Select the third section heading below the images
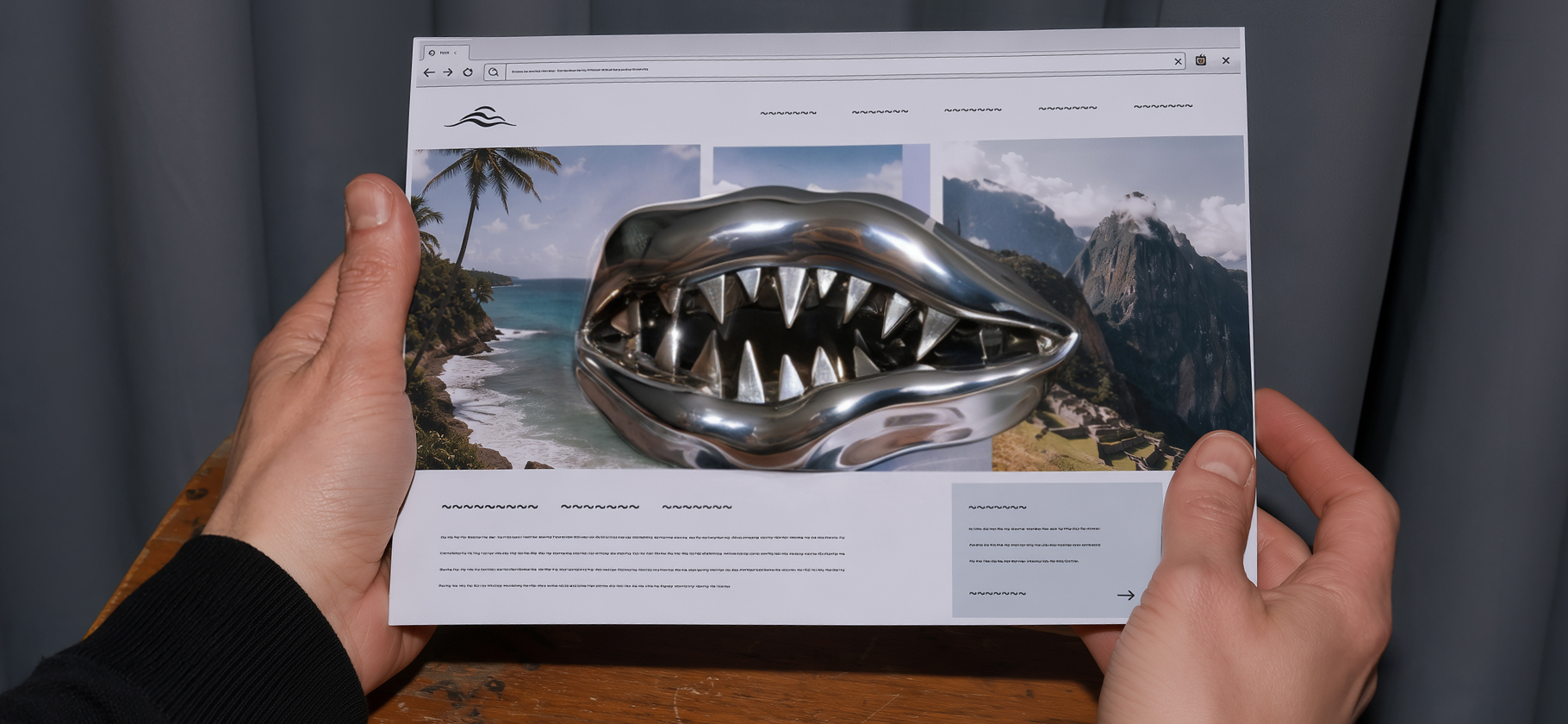Image resolution: width=1568 pixels, height=724 pixels. pos(697,507)
